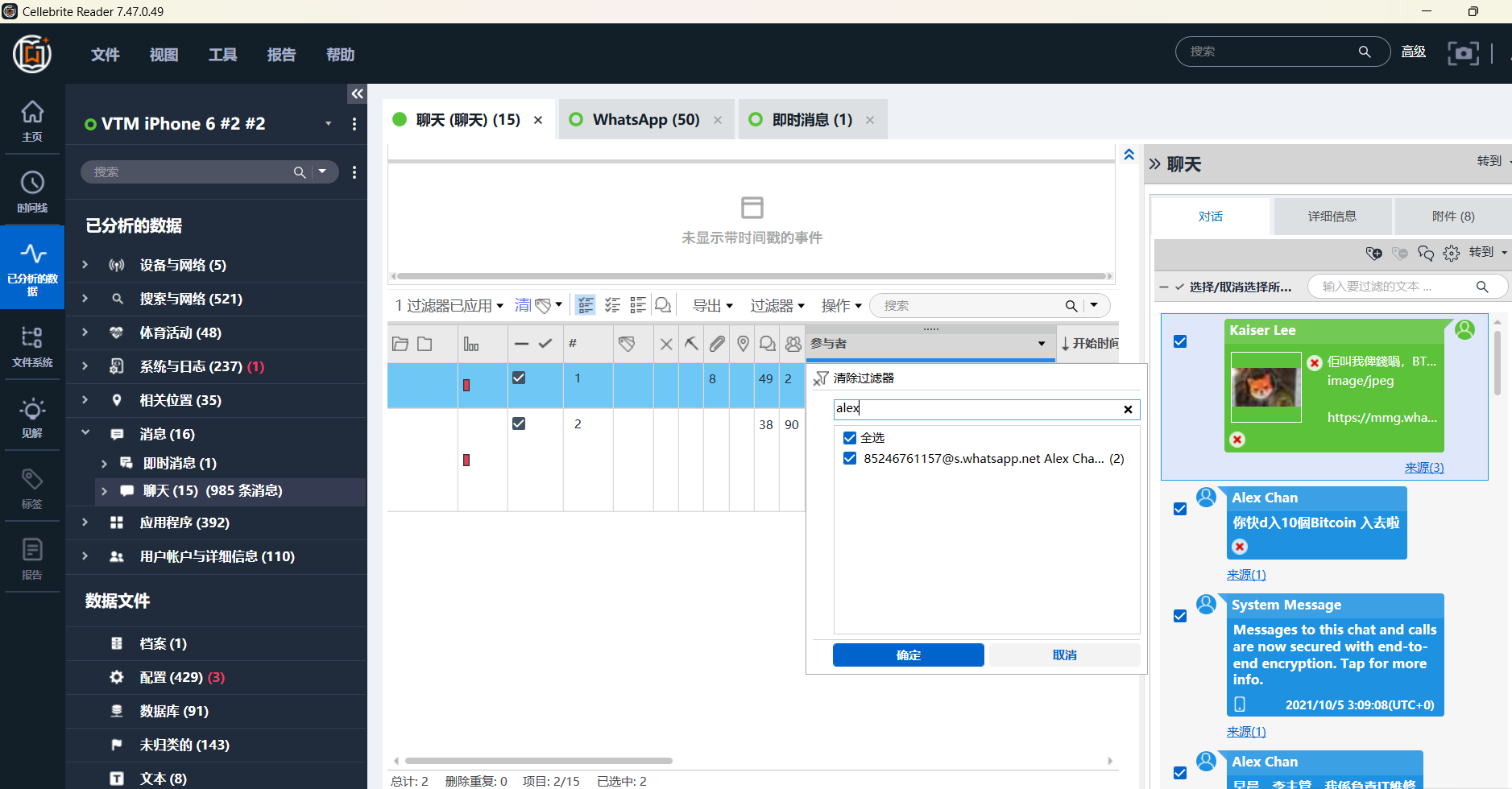Open the 文件系统 file system view
The width and height of the screenshot is (1512, 789).
(32, 346)
